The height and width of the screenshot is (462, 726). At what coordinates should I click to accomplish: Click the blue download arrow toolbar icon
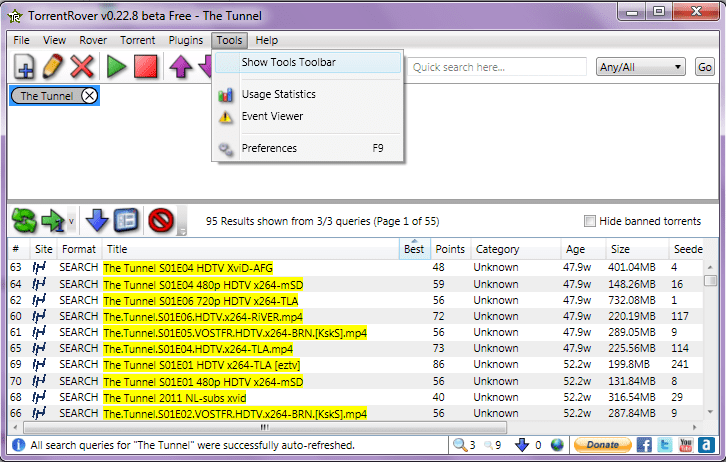(x=97, y=220)
